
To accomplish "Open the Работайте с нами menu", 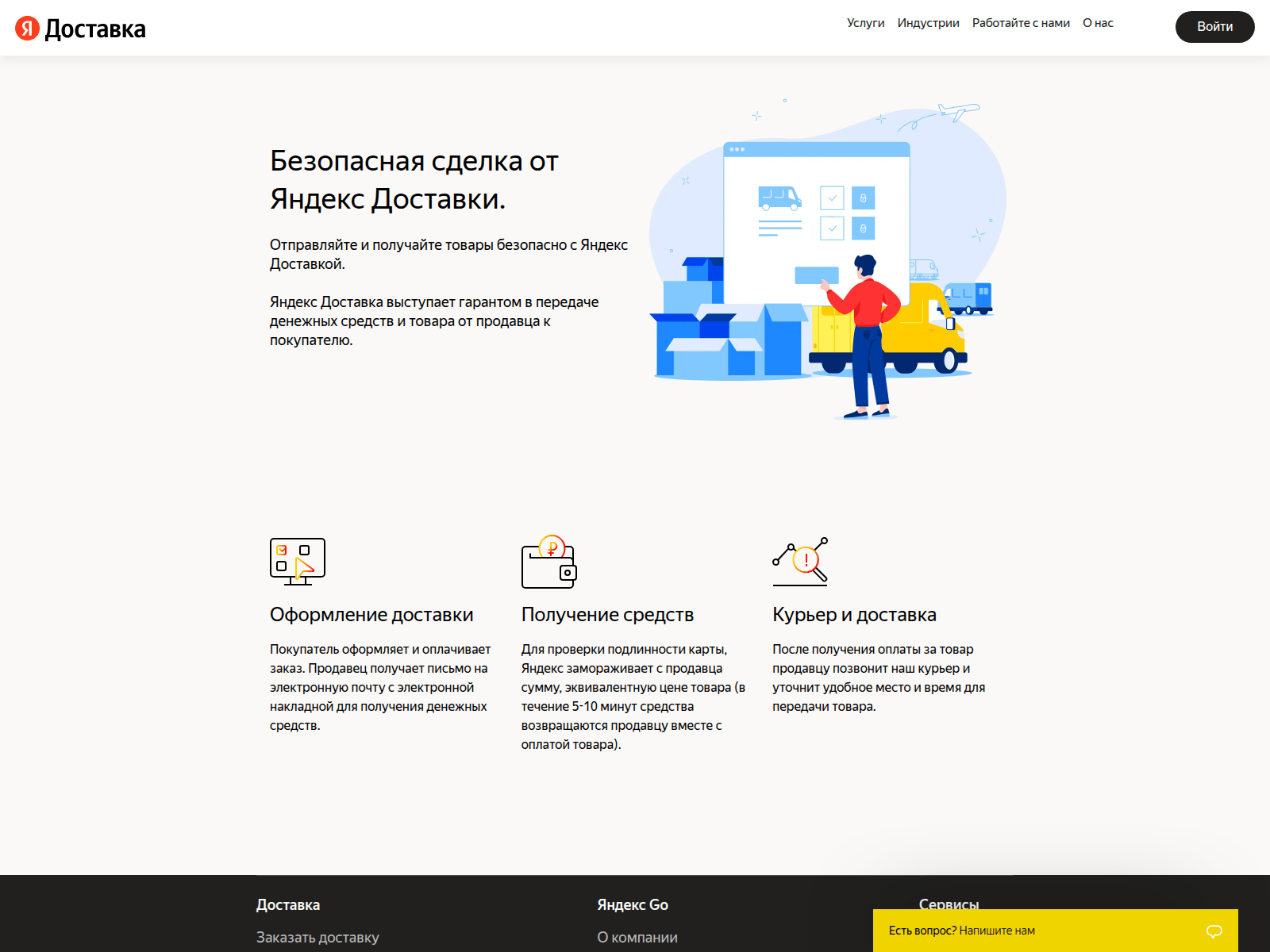I will (1021, 23).
